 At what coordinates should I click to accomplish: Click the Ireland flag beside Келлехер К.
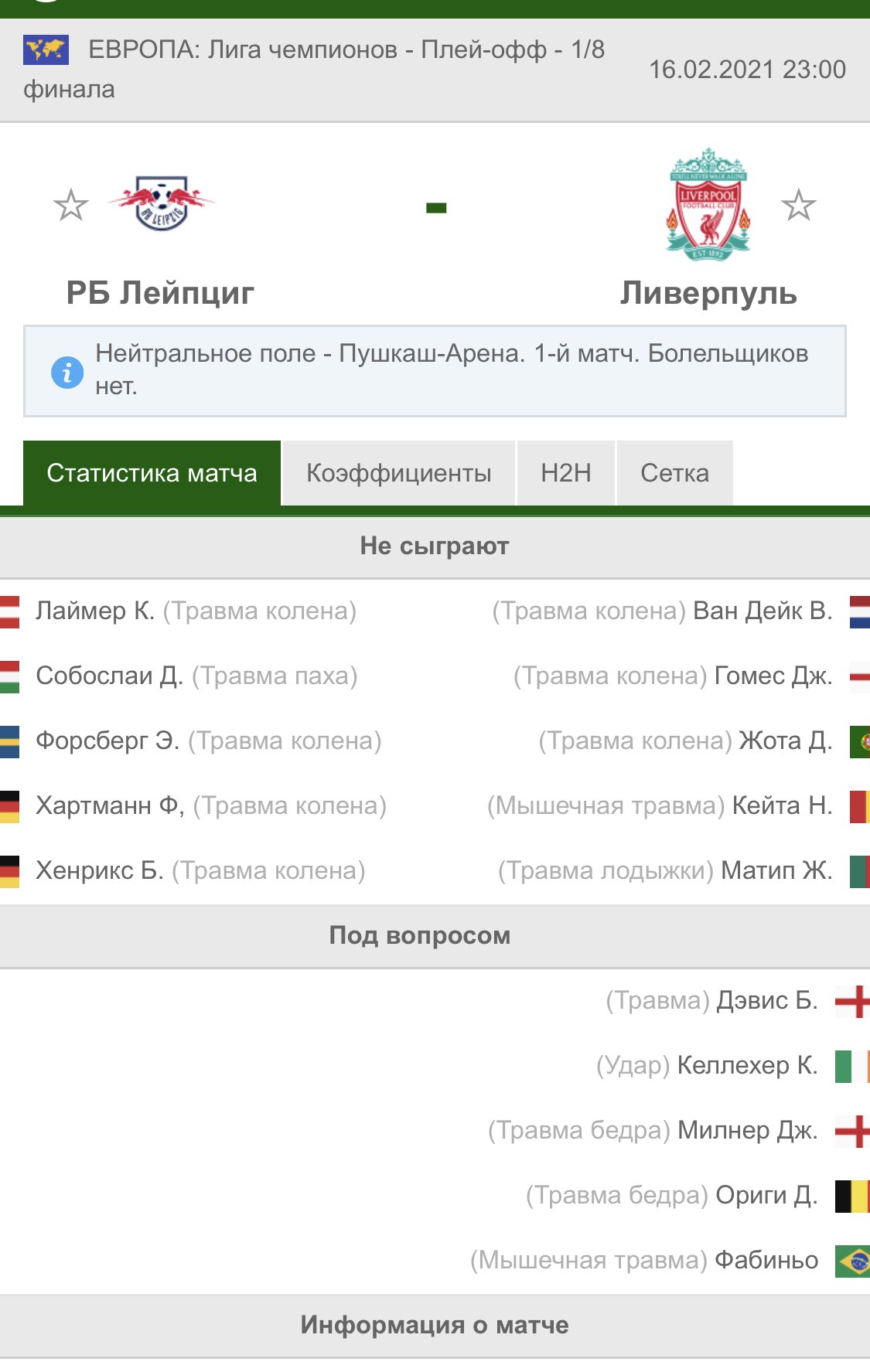[x=852, y=1065]
